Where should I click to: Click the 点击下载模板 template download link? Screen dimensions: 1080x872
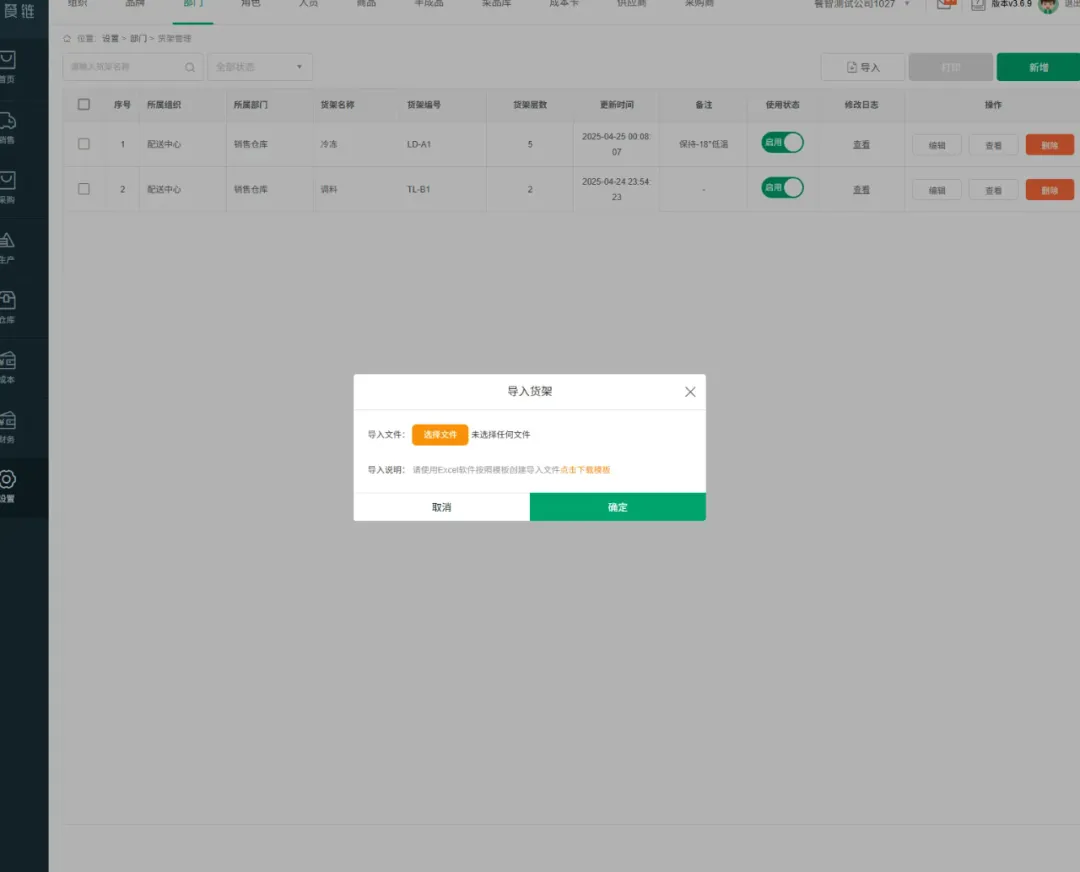tap(585, 470)
